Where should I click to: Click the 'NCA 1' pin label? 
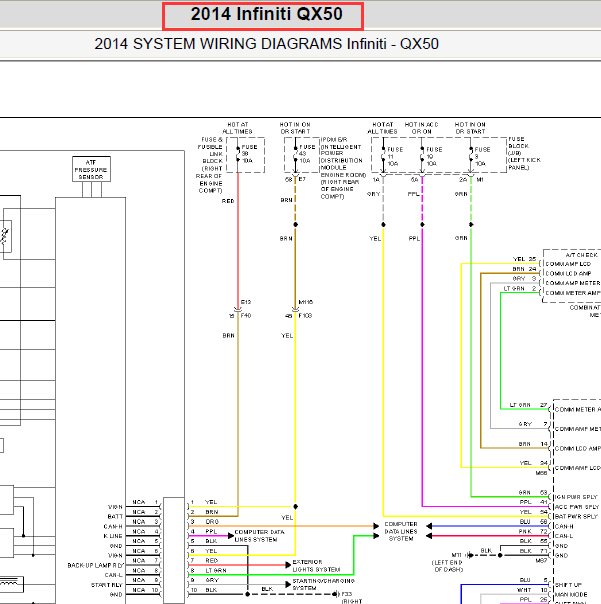[145, 502]
